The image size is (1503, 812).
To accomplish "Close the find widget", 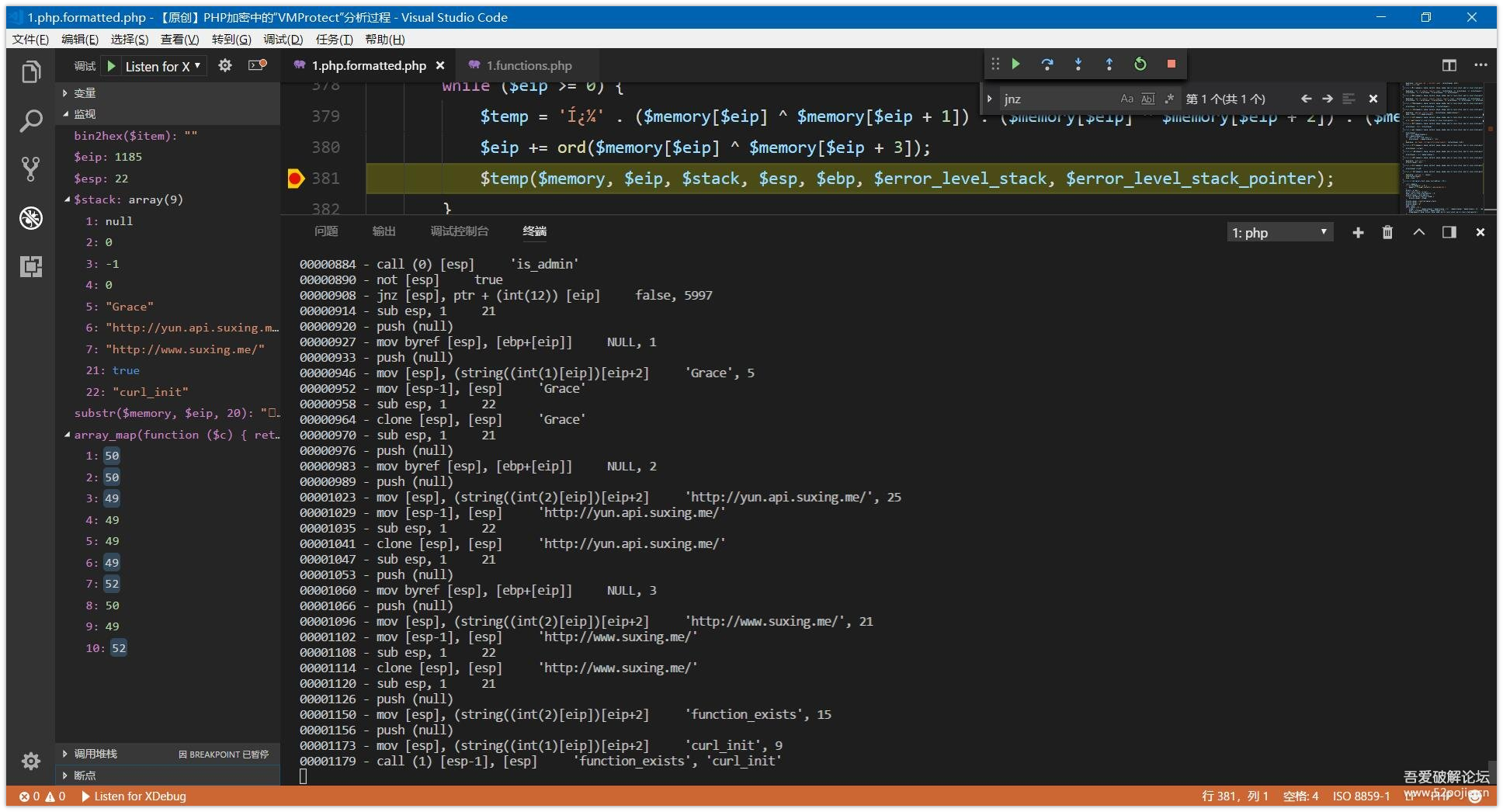I will (1373, 99).
